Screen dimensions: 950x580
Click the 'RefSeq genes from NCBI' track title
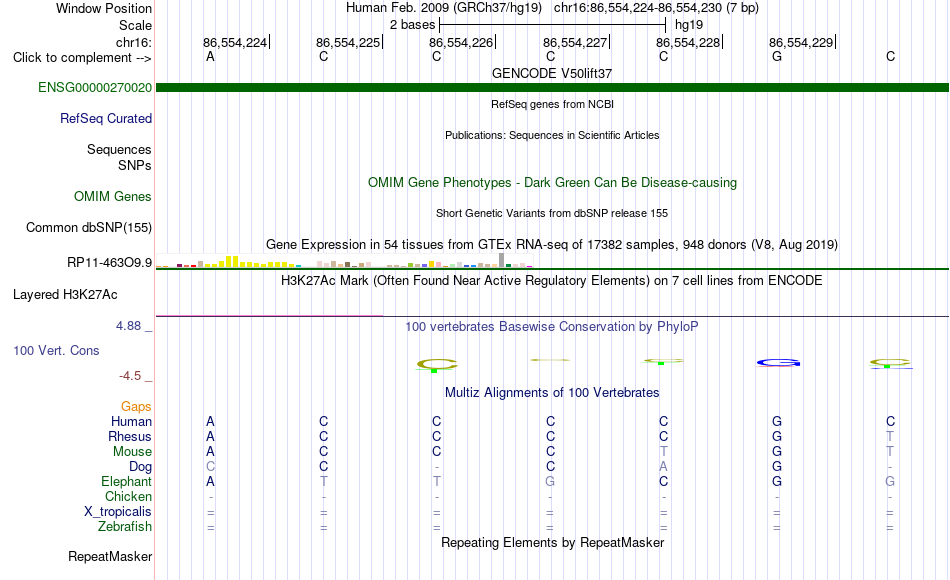tap(553, 104)
